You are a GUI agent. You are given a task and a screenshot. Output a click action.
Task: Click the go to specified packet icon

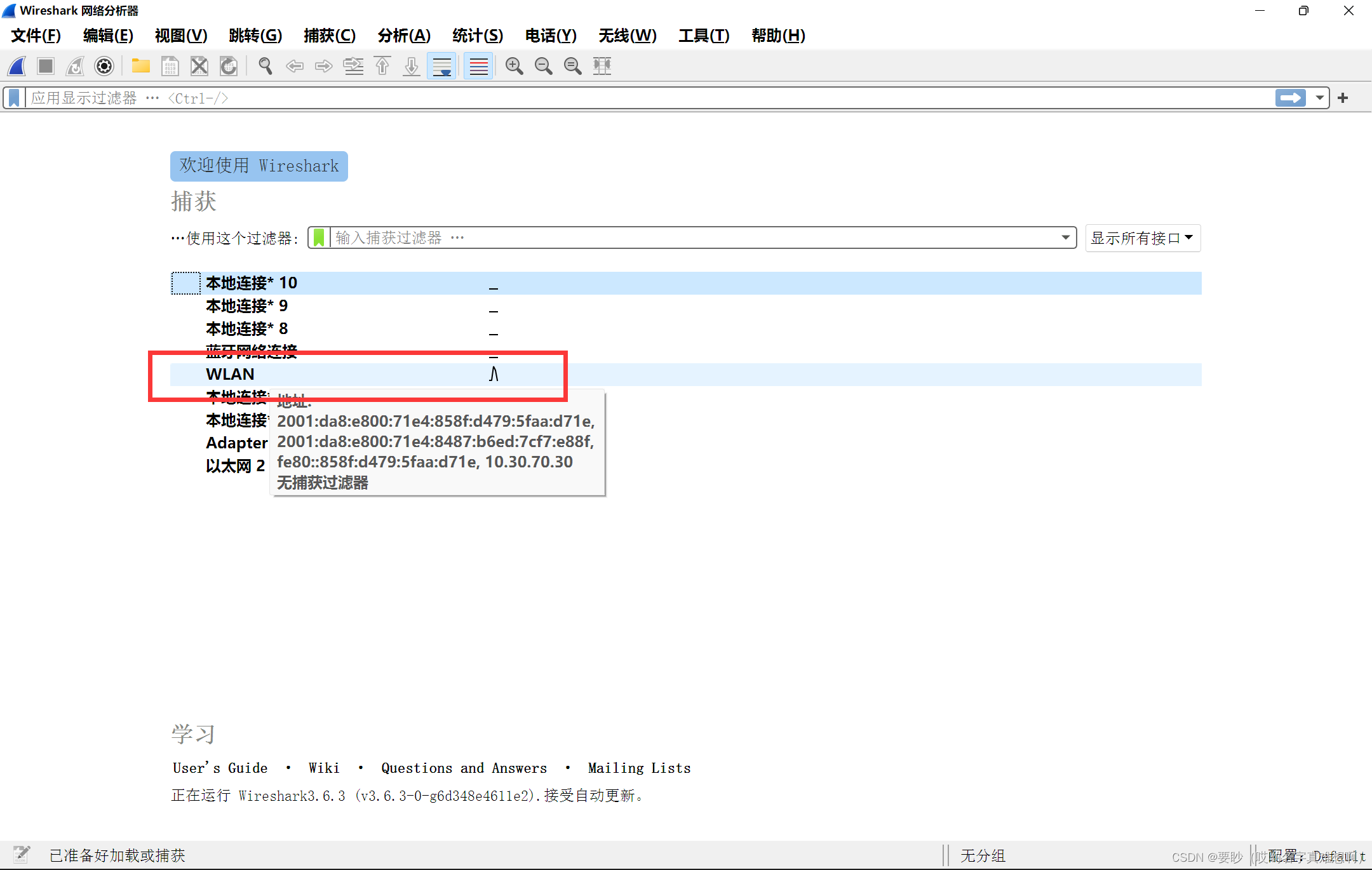pyautogui.click(x=353, y=66)
